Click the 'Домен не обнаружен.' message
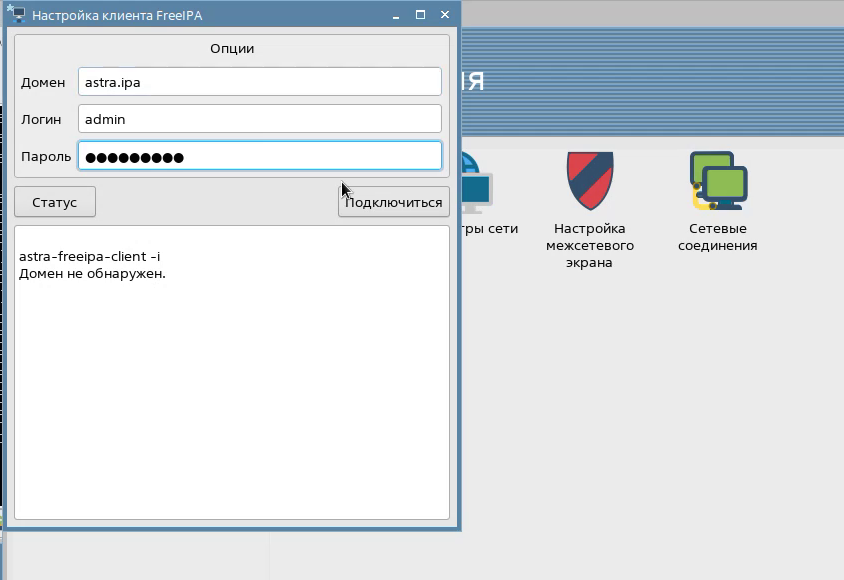 pyautogui.click(x=93, y=273)
